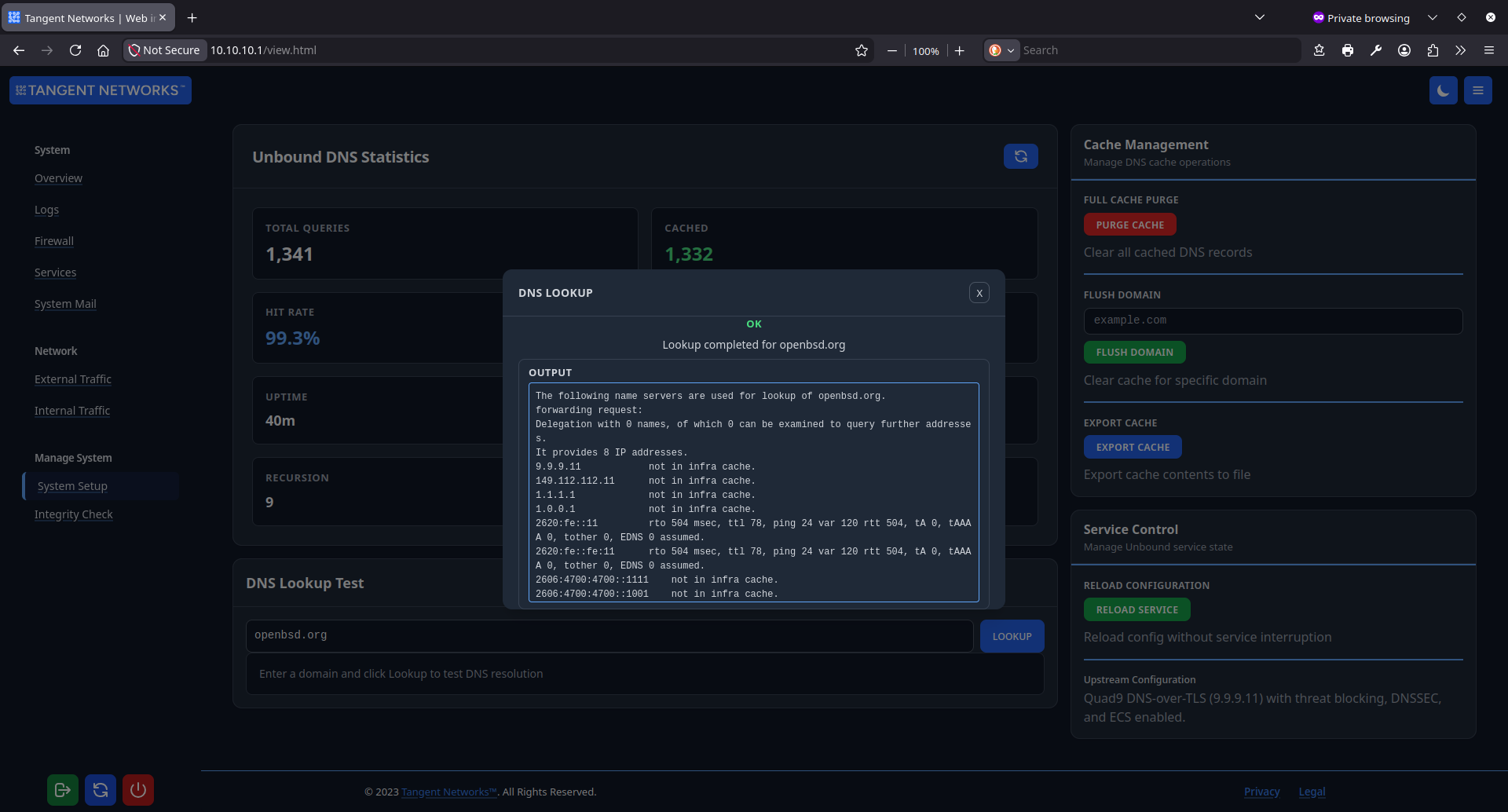Toggle the bookmark star in the address bar
The image size is (1508, 812).
tap(861, 49)
